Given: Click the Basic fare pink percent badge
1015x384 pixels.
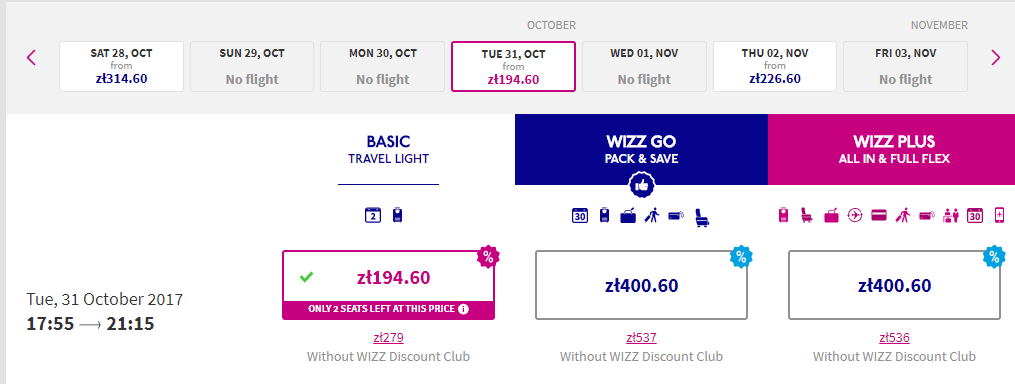Looking at the screenshot, I should point(488,257).
